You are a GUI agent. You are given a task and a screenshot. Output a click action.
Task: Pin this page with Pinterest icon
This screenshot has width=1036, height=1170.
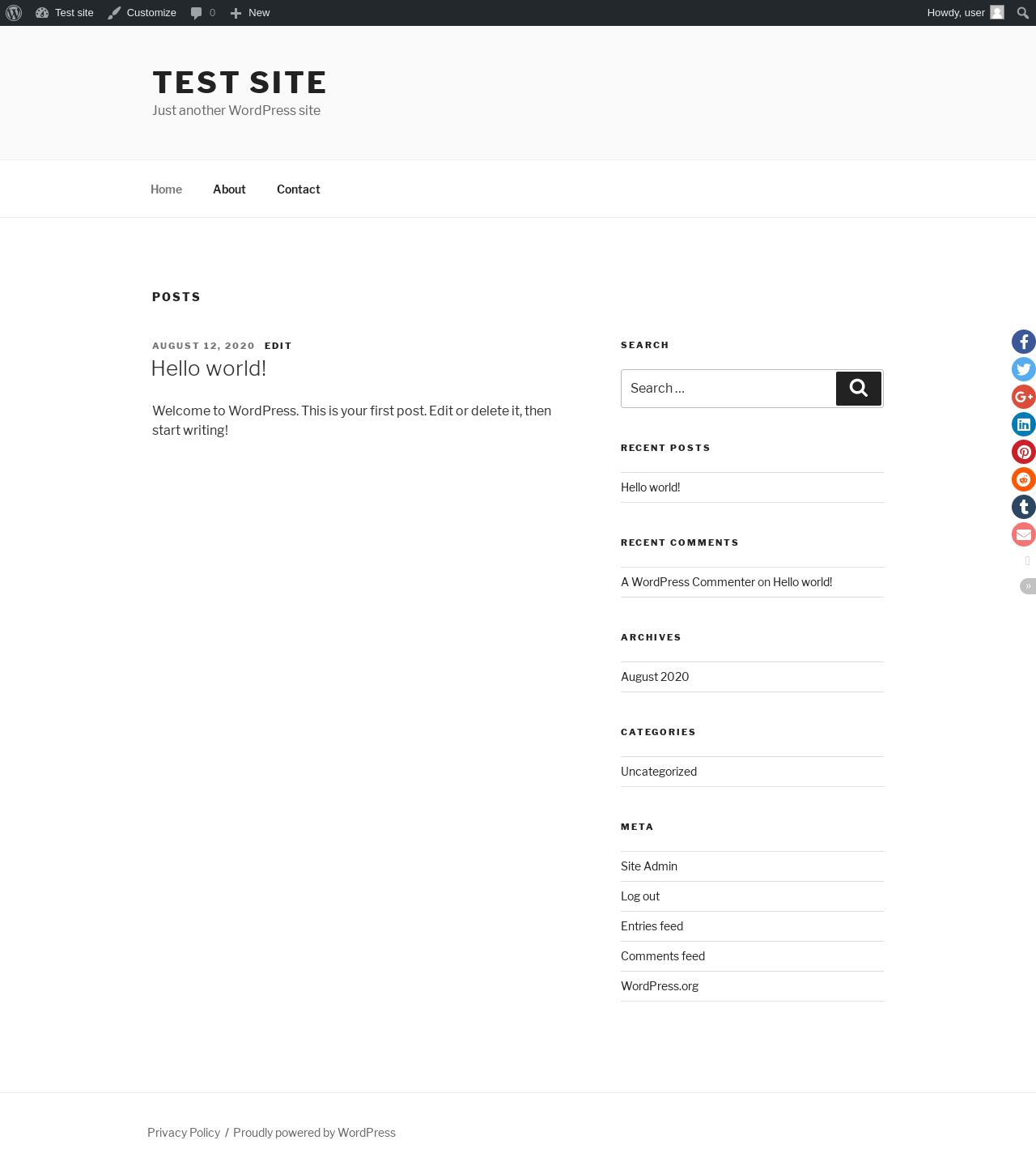point(1024,452)
